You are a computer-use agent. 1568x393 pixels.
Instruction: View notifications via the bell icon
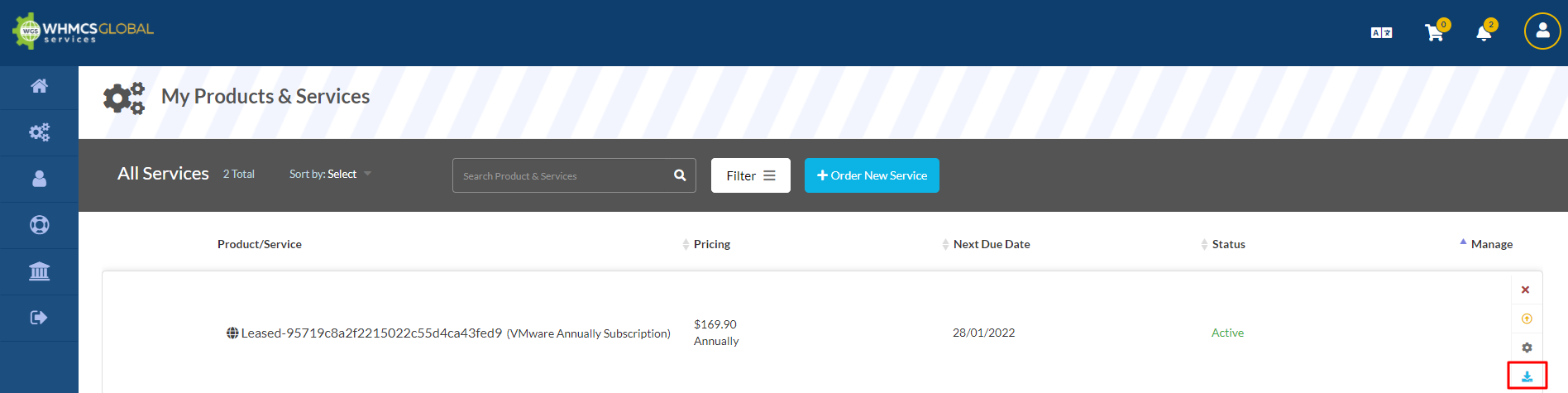pyautogui.click(x=1484, y=33)
